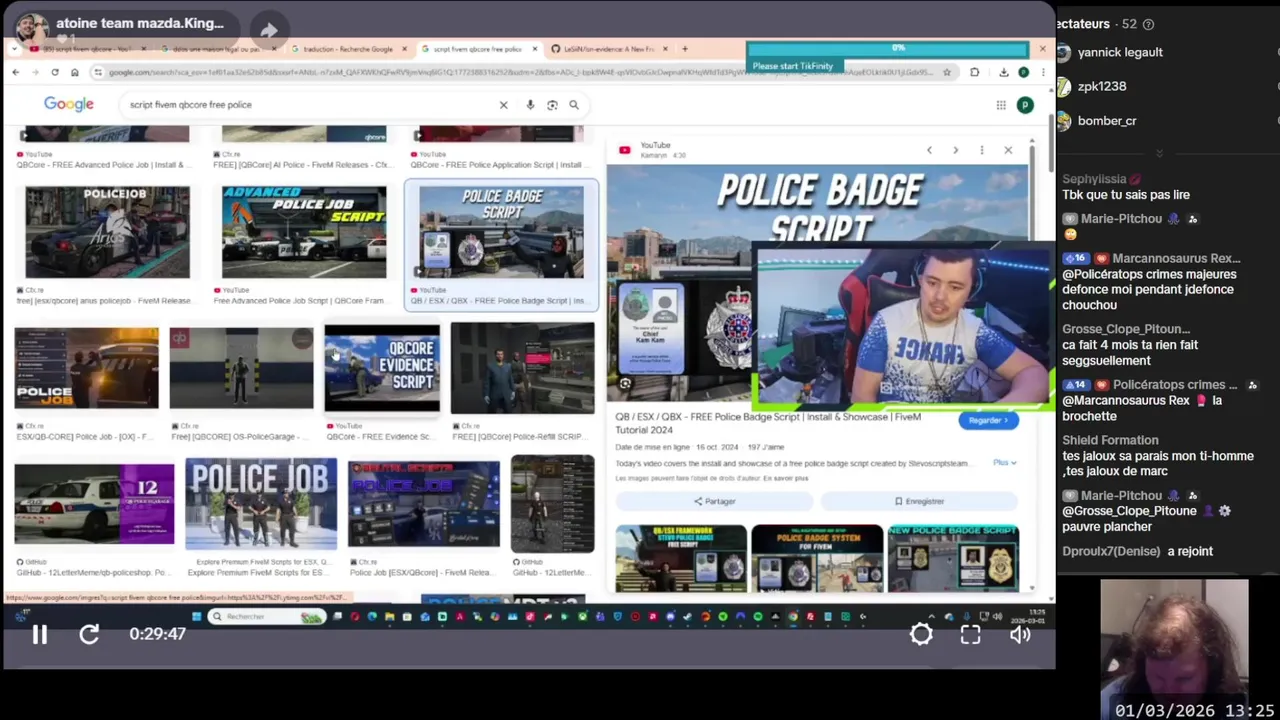Select the Police Badge Script thumbnail
Viewport: 1280px width, 720px height.
pyautogui.click(x=501, y=232)
